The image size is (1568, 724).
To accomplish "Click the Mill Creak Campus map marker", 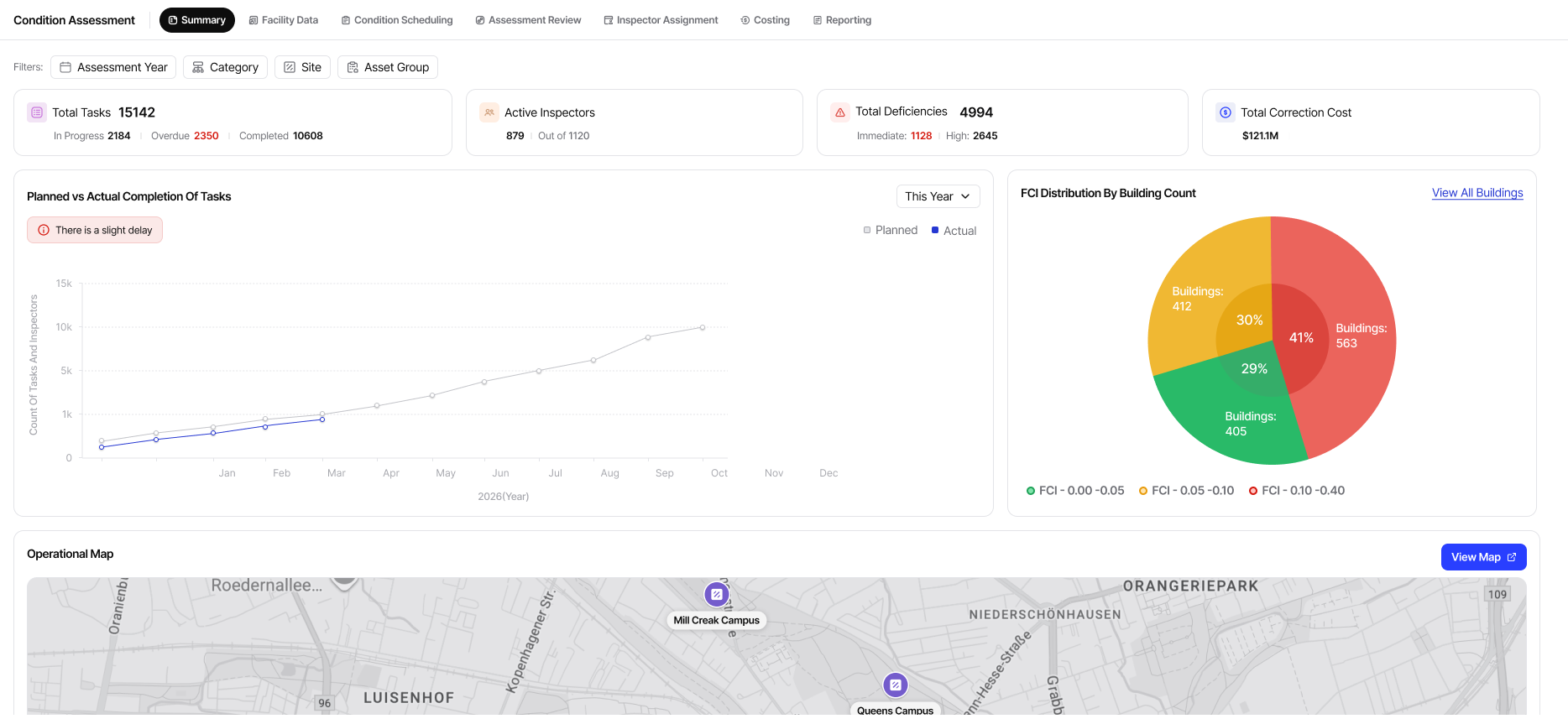I will [x=716, y=594].
